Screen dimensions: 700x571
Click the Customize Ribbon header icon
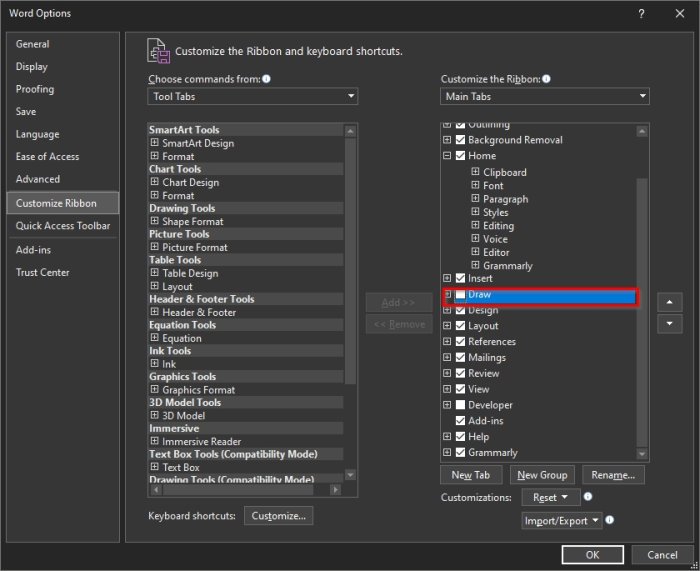coord(158,50)
